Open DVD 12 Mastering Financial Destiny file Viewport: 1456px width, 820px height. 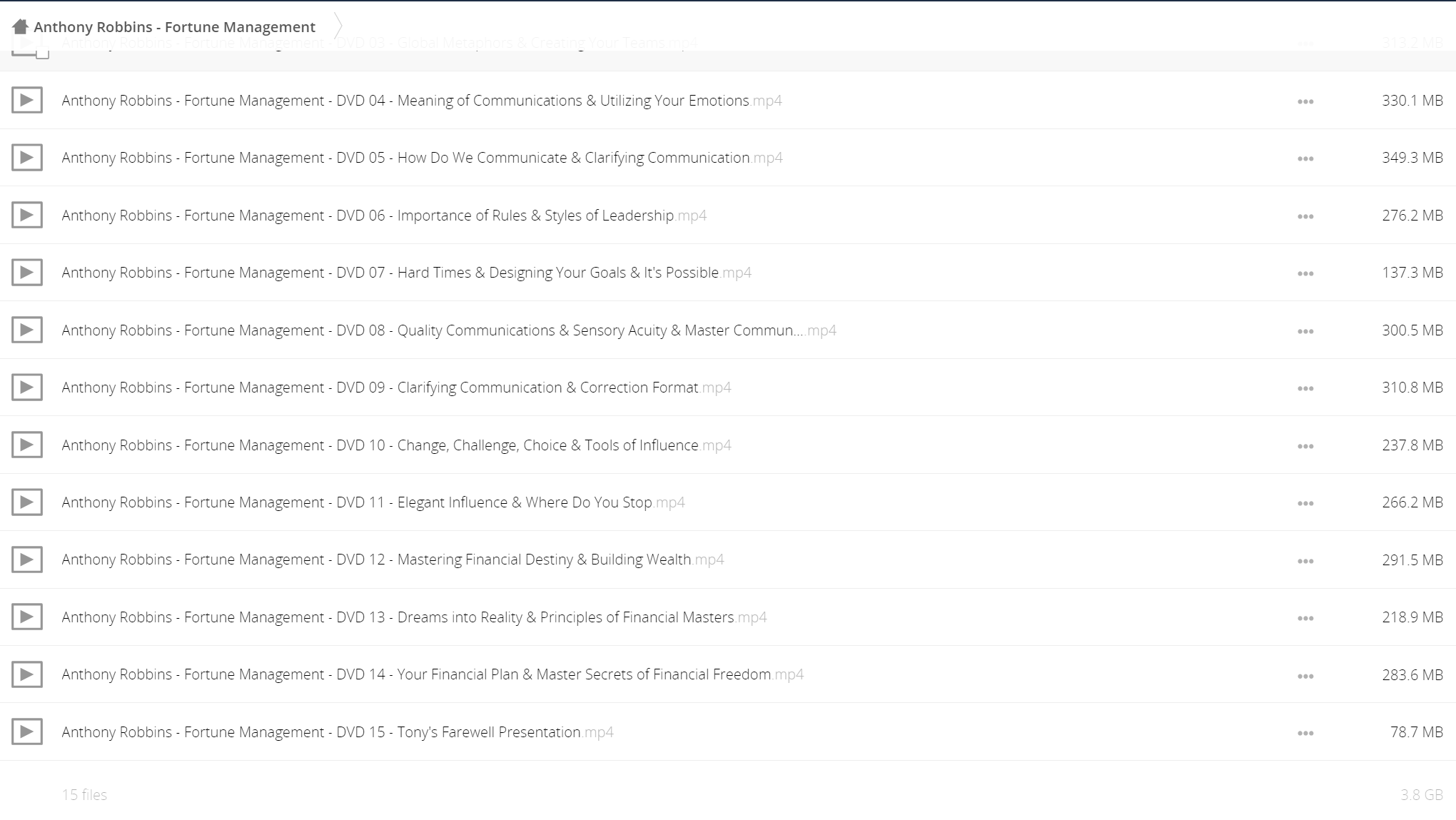tap(393, 560)
